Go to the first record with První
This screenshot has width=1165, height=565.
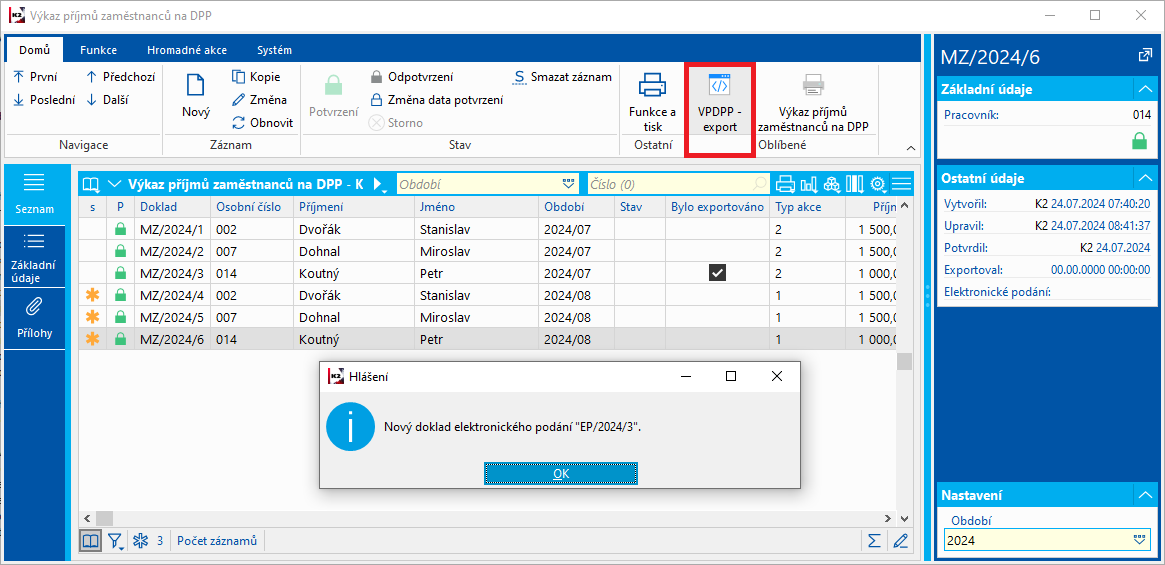coord(35,77)
